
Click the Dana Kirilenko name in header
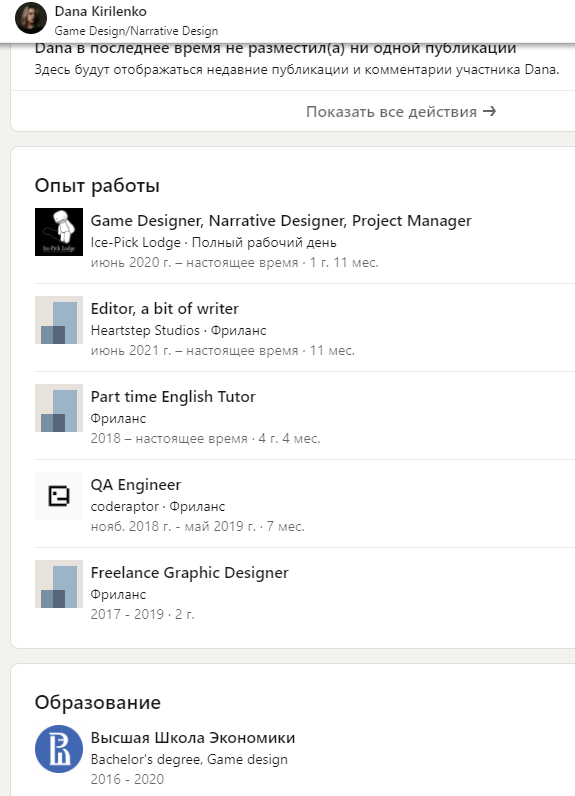[100, 11]
